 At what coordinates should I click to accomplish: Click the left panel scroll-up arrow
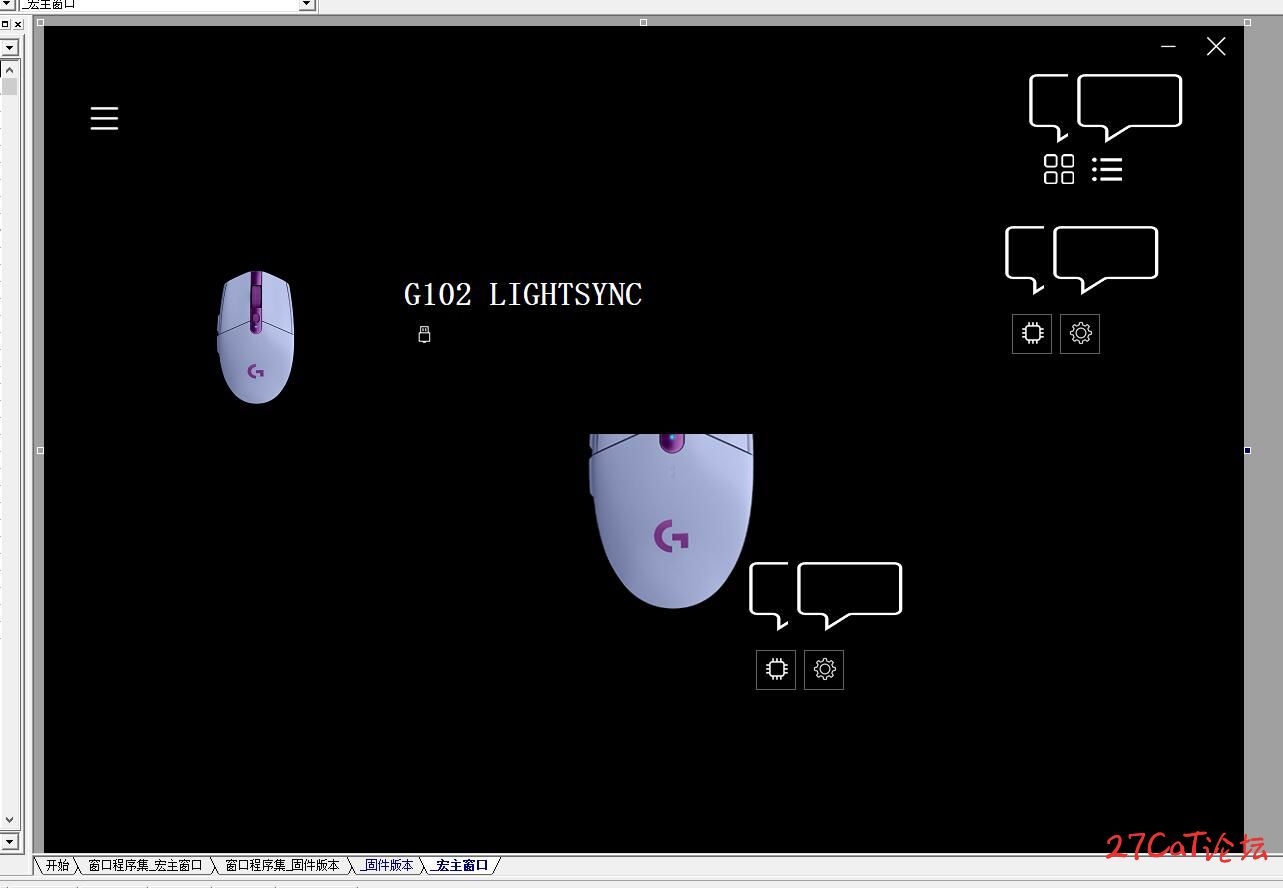(x=9, y=69)
